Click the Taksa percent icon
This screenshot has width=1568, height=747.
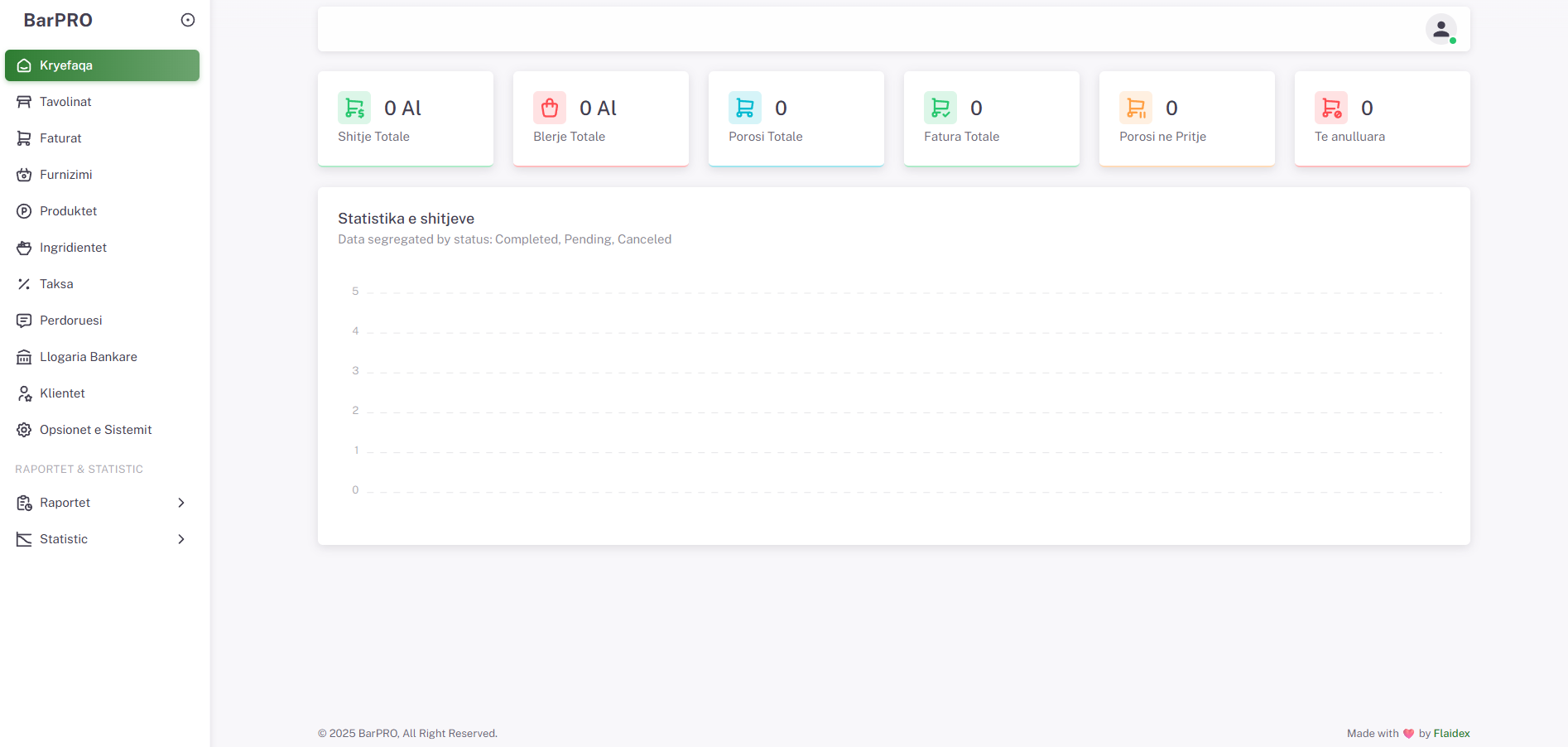point(24,284)
